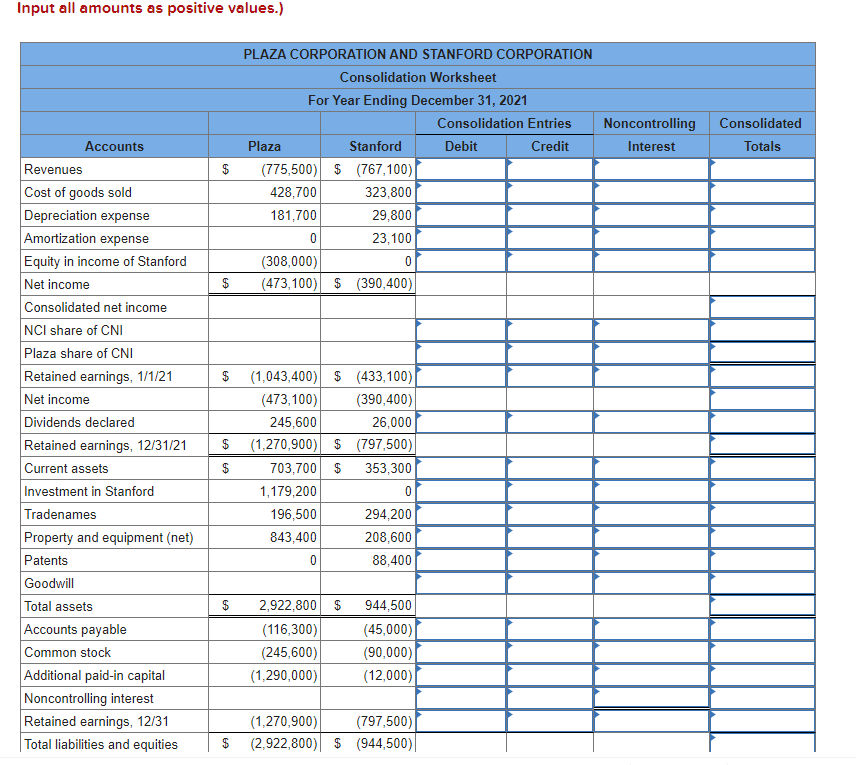Click the Consolidation Entries column header
856x765 pixels.
(x=504, y=123)
